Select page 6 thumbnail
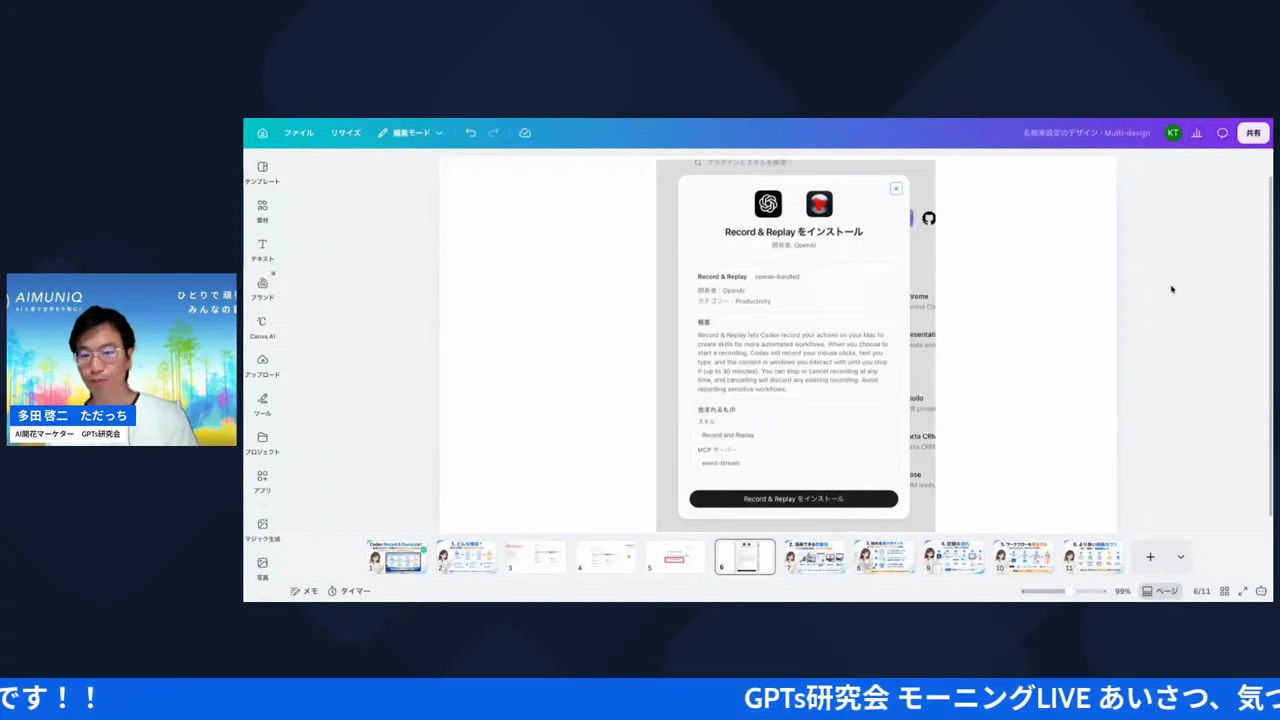Image resolution: width=1280 pixels, height=720 pixels. [x=745, y=557]
